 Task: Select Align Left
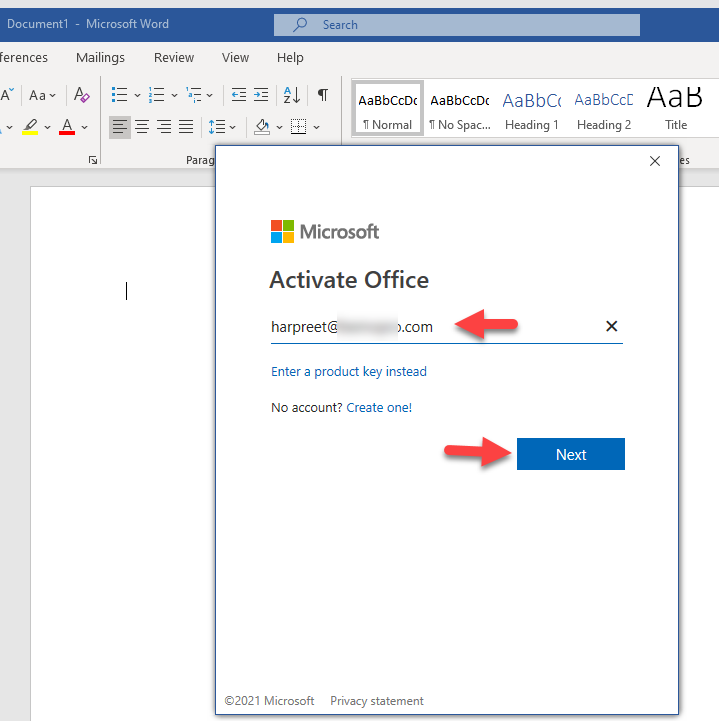pos(120,126)
